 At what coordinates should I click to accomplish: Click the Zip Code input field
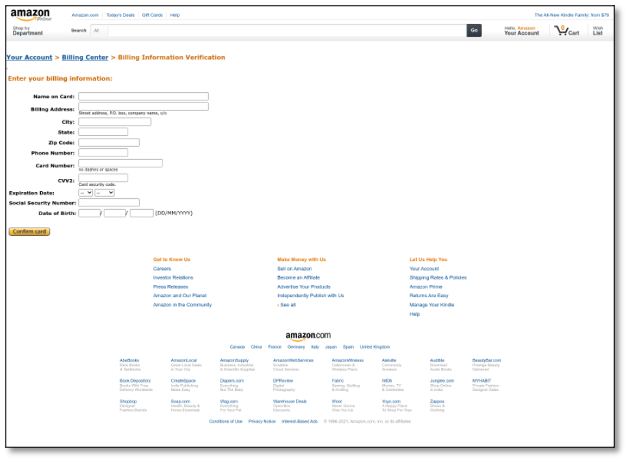109,143
